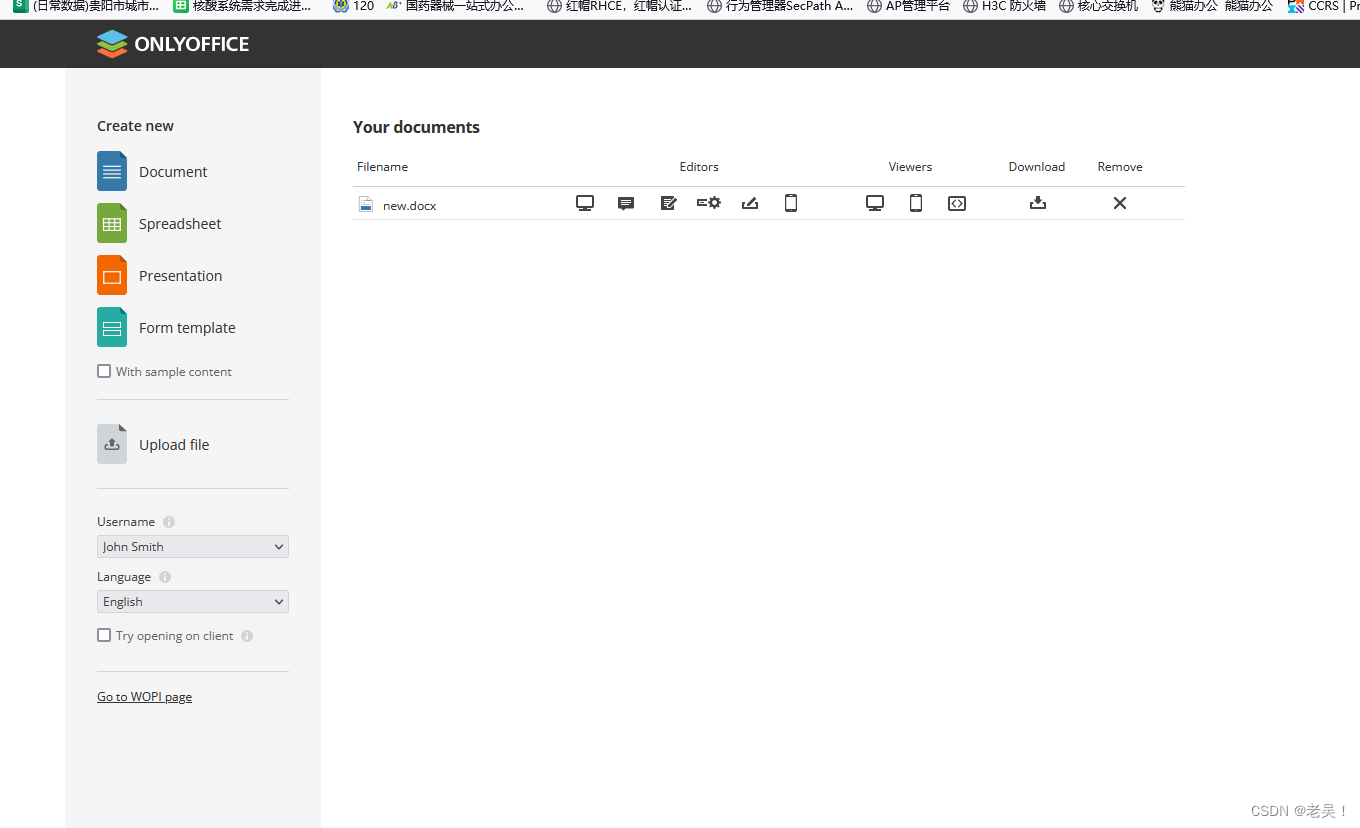The image size is (1360, 828).
Task: View new.docx in the desktop viewer
Action: (x=875, y=203)
